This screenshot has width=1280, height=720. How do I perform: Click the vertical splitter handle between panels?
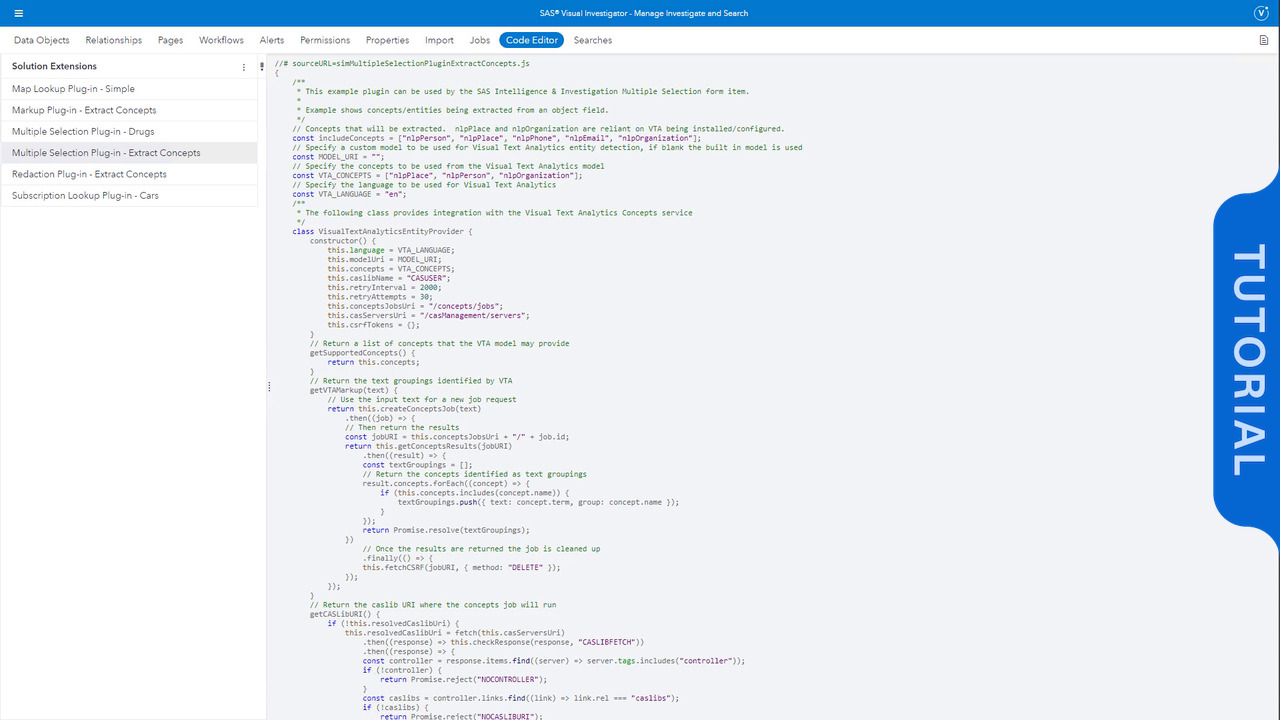268,386
